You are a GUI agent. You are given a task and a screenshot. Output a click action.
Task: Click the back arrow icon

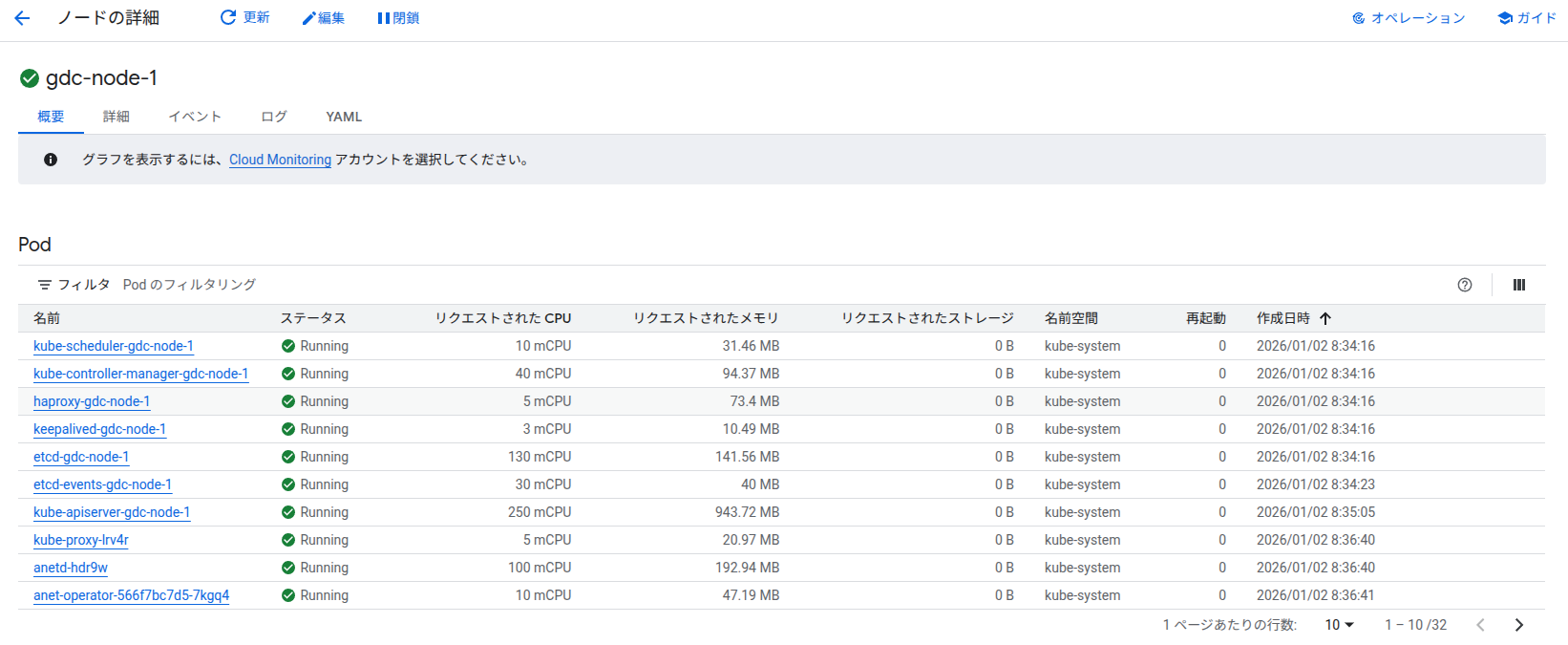(22, 18)
